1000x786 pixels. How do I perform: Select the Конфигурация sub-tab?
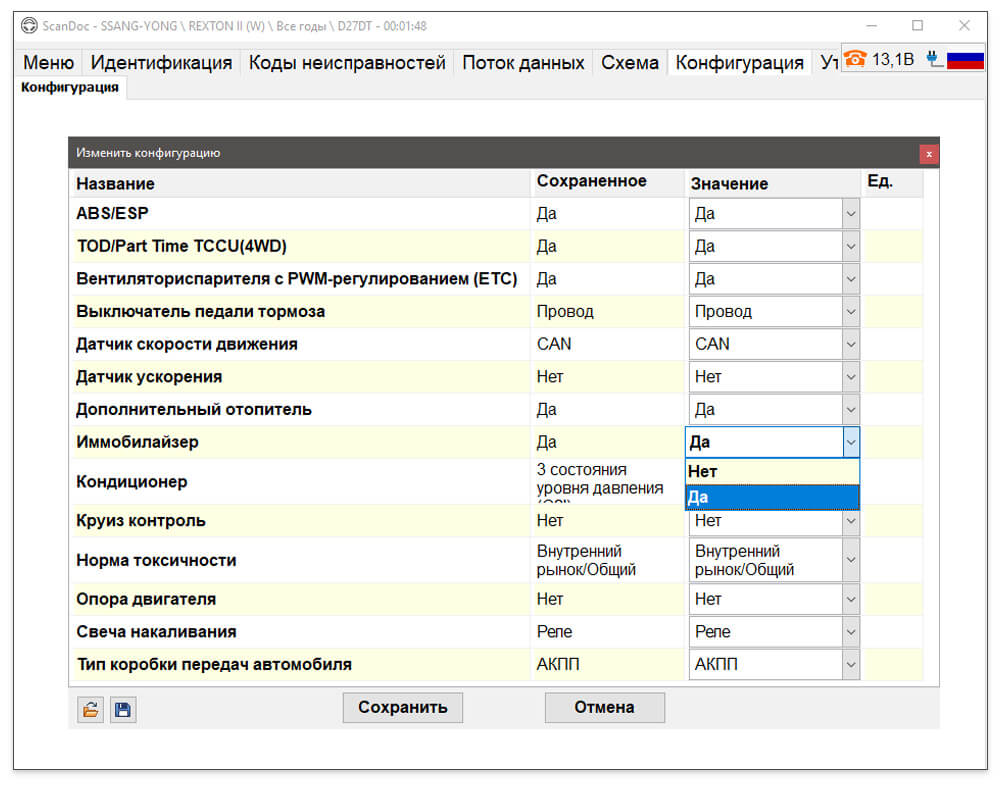tap(70, 87)
